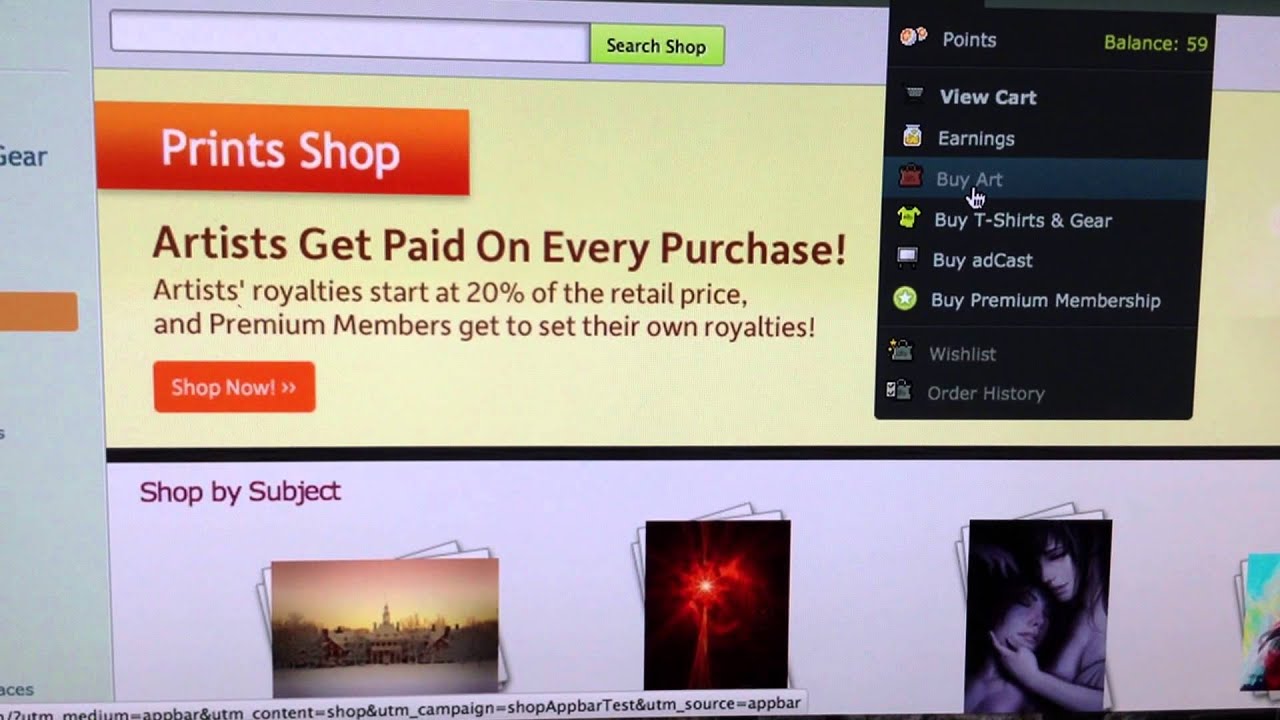The image size is (1280, 720).
Task: Click the green T-shirt icon
Action: coord(908,218)
